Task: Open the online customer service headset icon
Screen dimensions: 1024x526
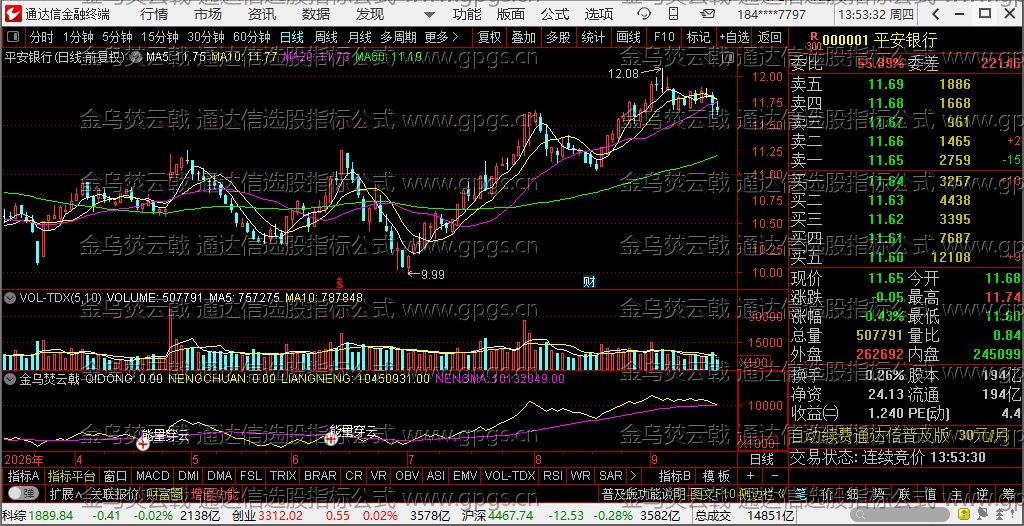Action: coord(643,13)
